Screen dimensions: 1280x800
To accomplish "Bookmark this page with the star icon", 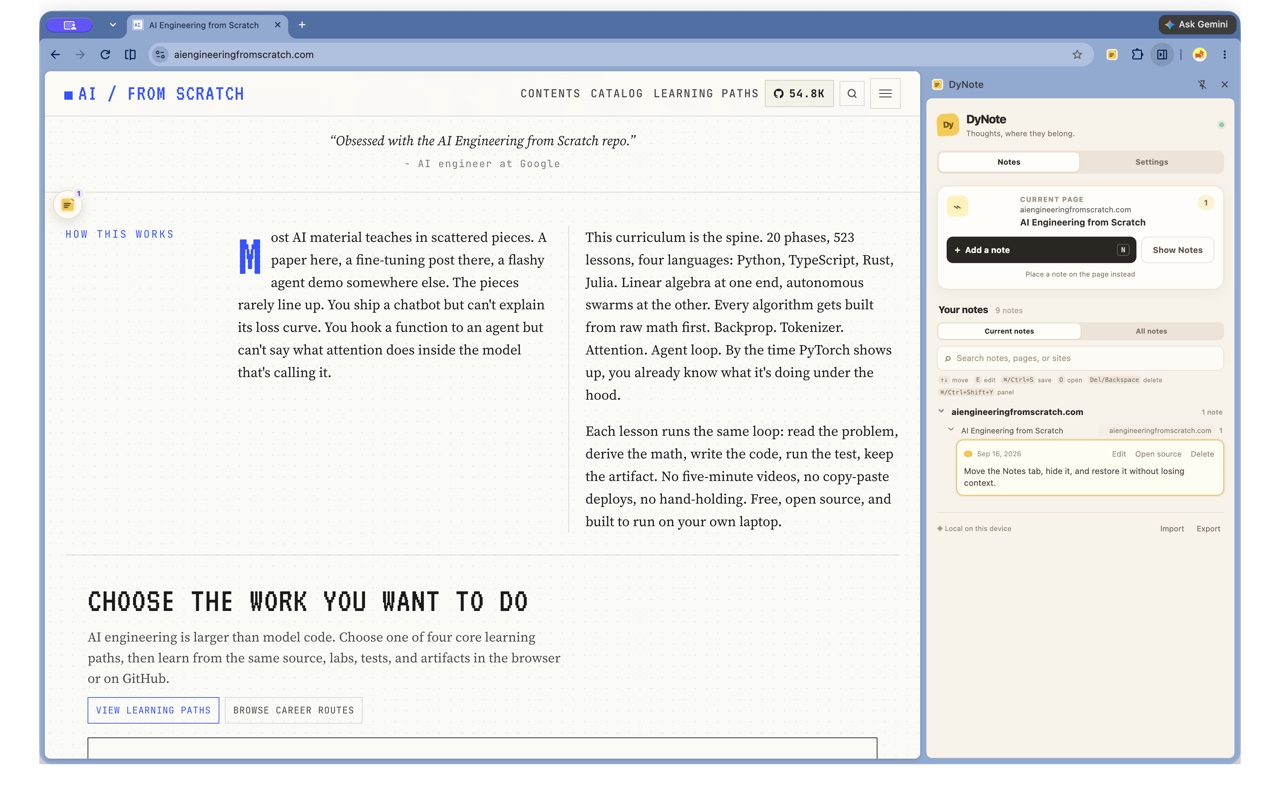I will 1077,55.
